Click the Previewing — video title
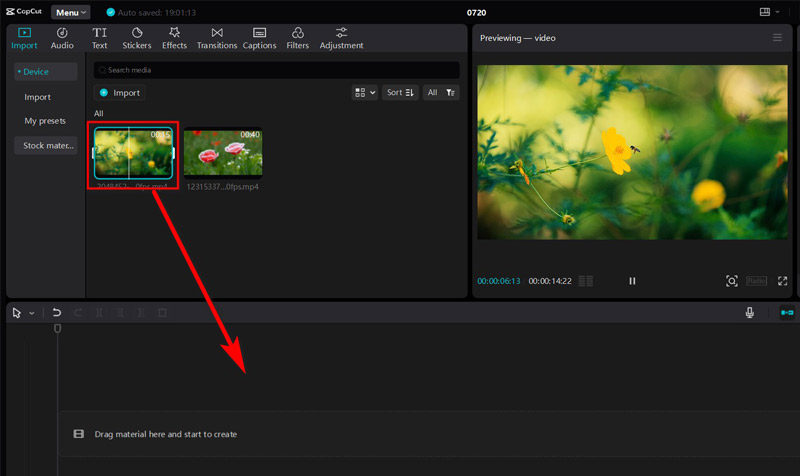800x476 pixels. (517, 38)
